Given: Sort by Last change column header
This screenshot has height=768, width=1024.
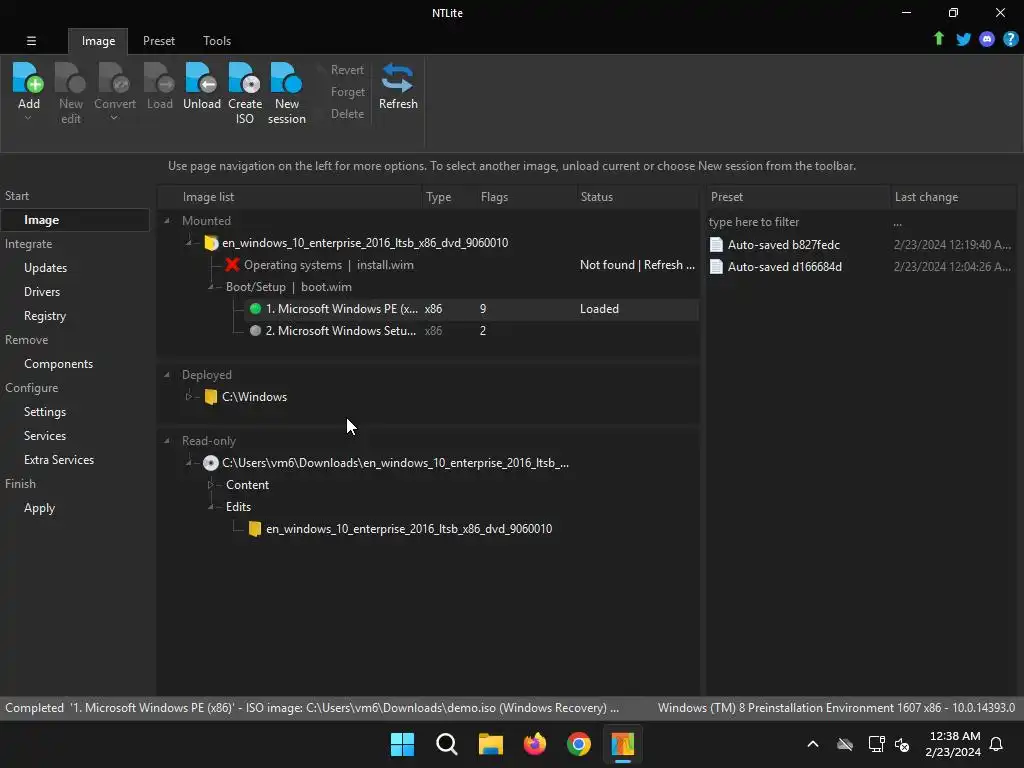Looking at the screenshot, I should tap(952, 197).
